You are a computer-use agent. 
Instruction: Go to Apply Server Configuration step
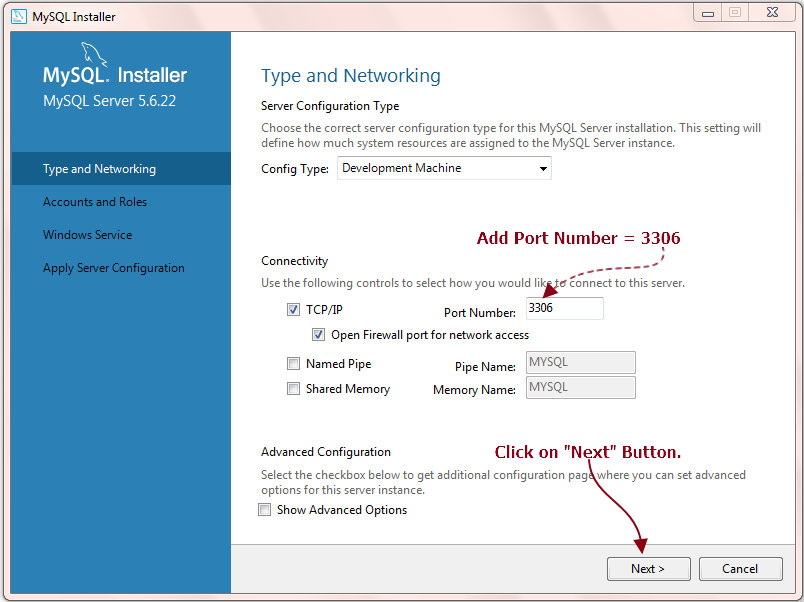click(114, 268)
